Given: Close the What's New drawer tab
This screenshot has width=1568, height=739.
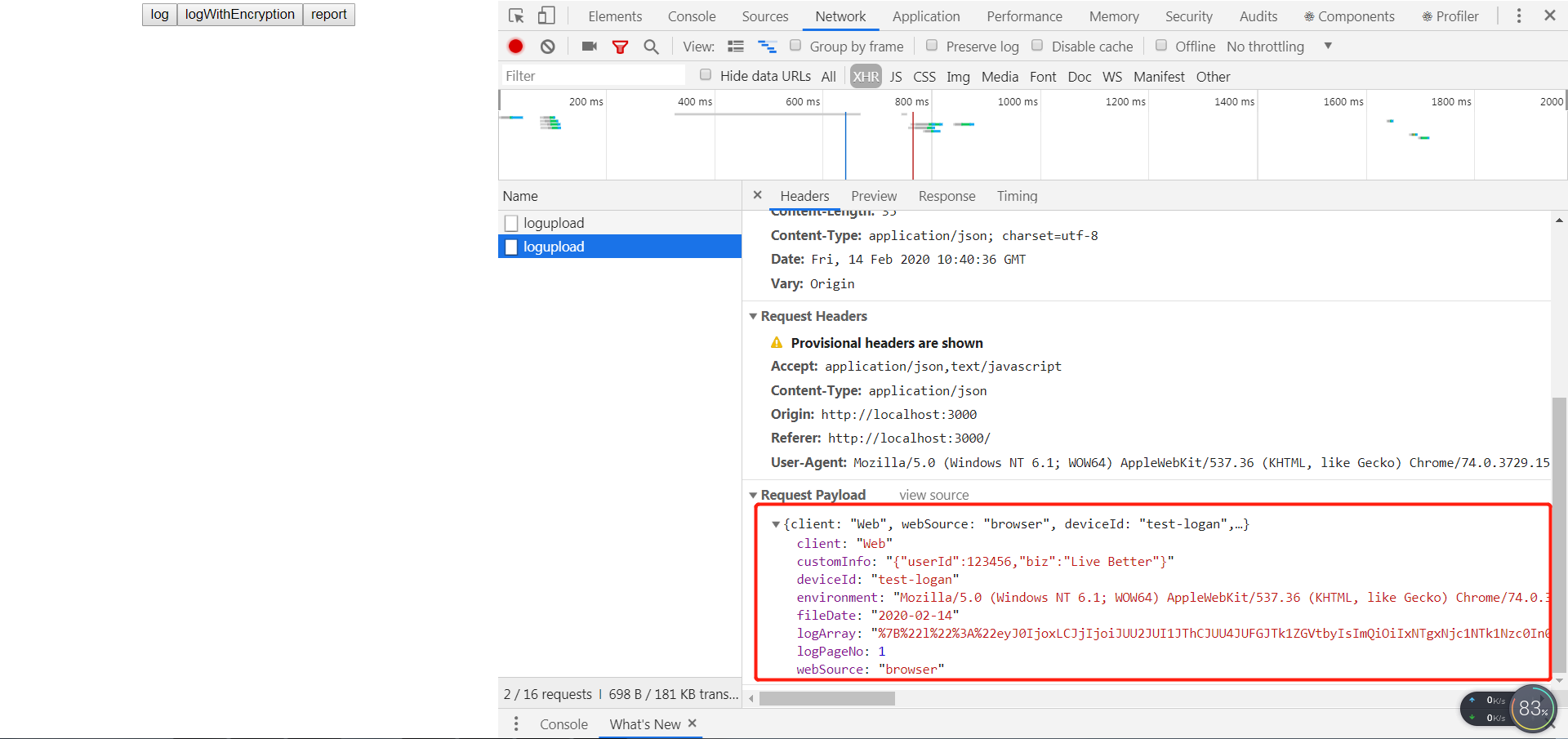Looking at the screenshot, I should click(x=693, y=723).
